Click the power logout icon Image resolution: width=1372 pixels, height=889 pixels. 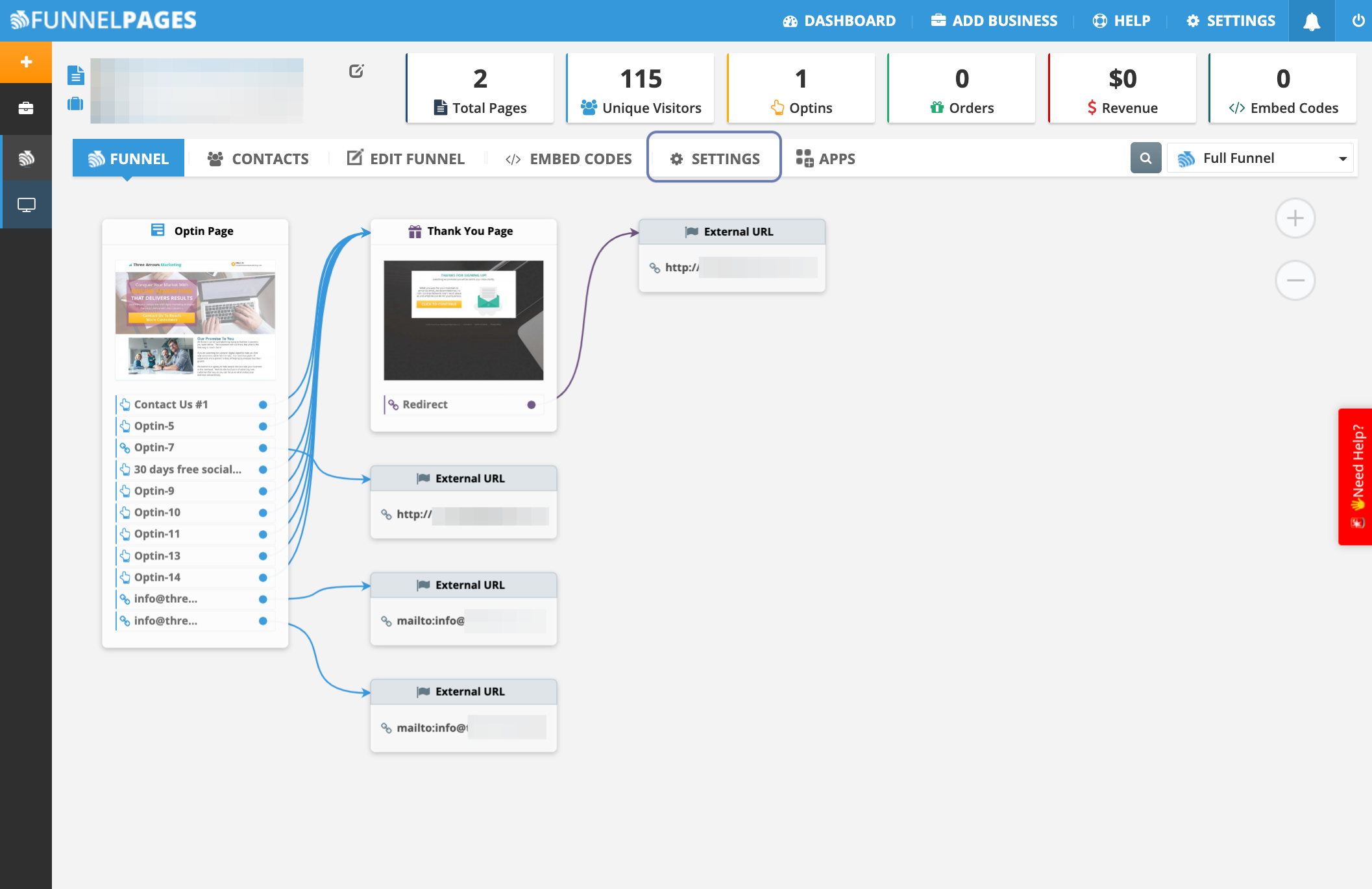tap(1358, 21)
